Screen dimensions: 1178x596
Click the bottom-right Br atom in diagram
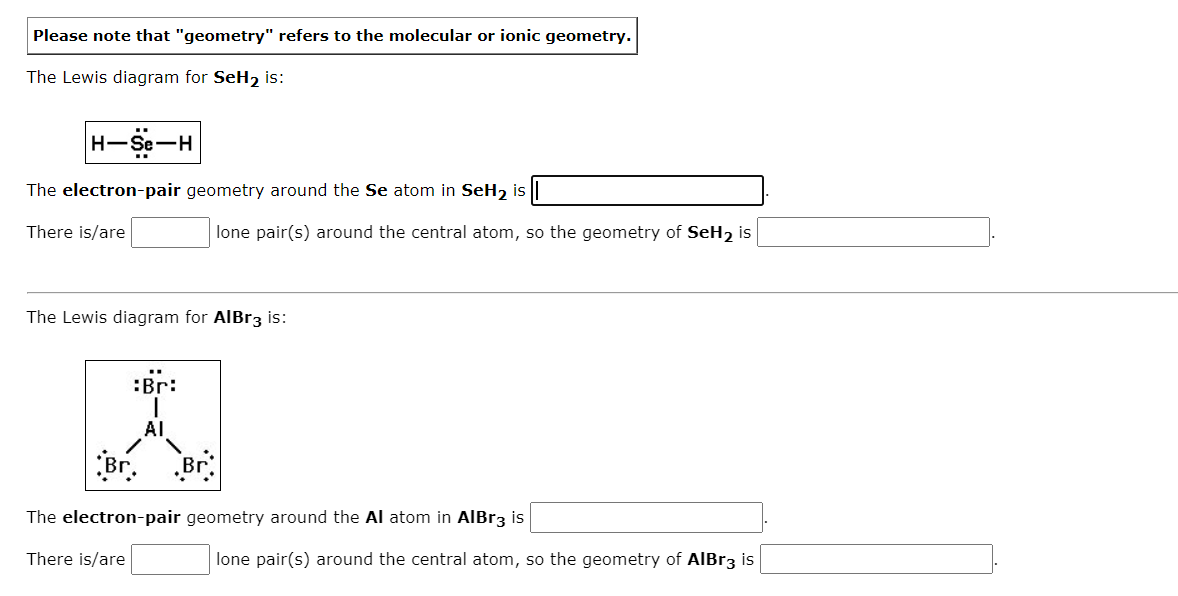(x=194, y=465)
